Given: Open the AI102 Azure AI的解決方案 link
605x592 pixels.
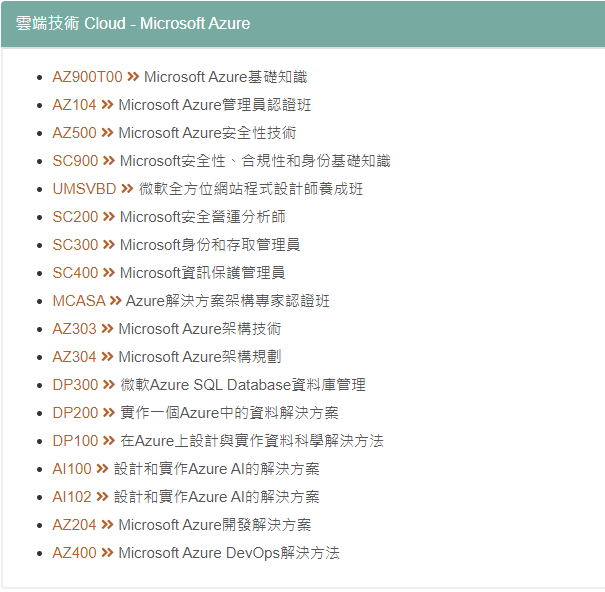Looking at the screenshot, I should coord(186,497).
